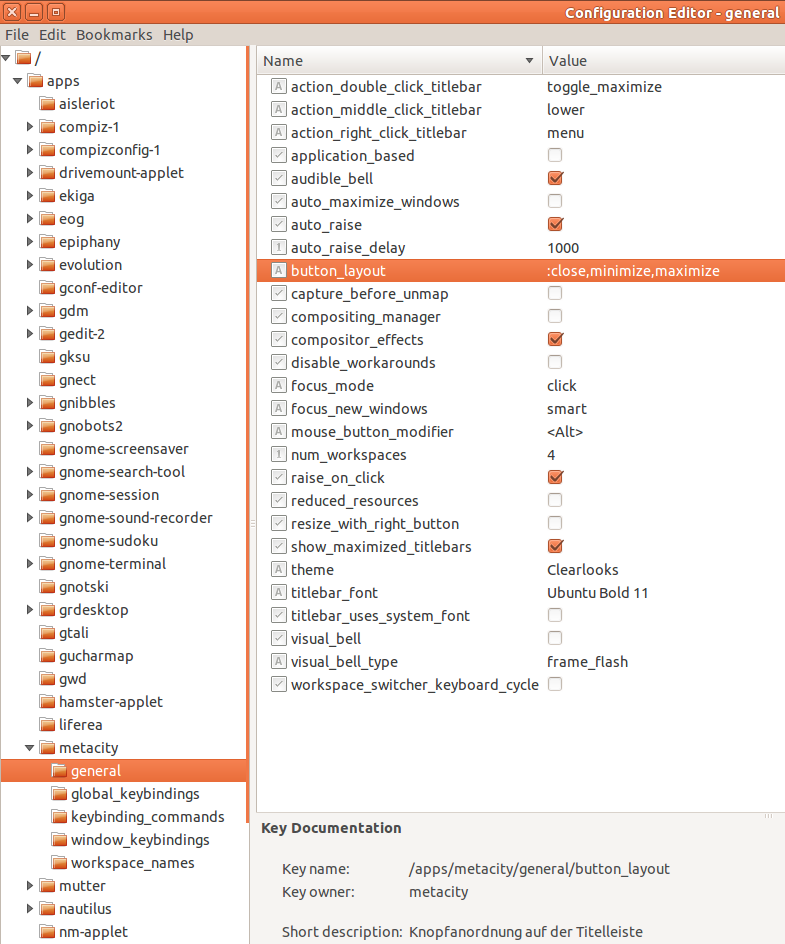Open the Edit menu
The width and height of the screenshot is (785, 944).
click(52, 34)
